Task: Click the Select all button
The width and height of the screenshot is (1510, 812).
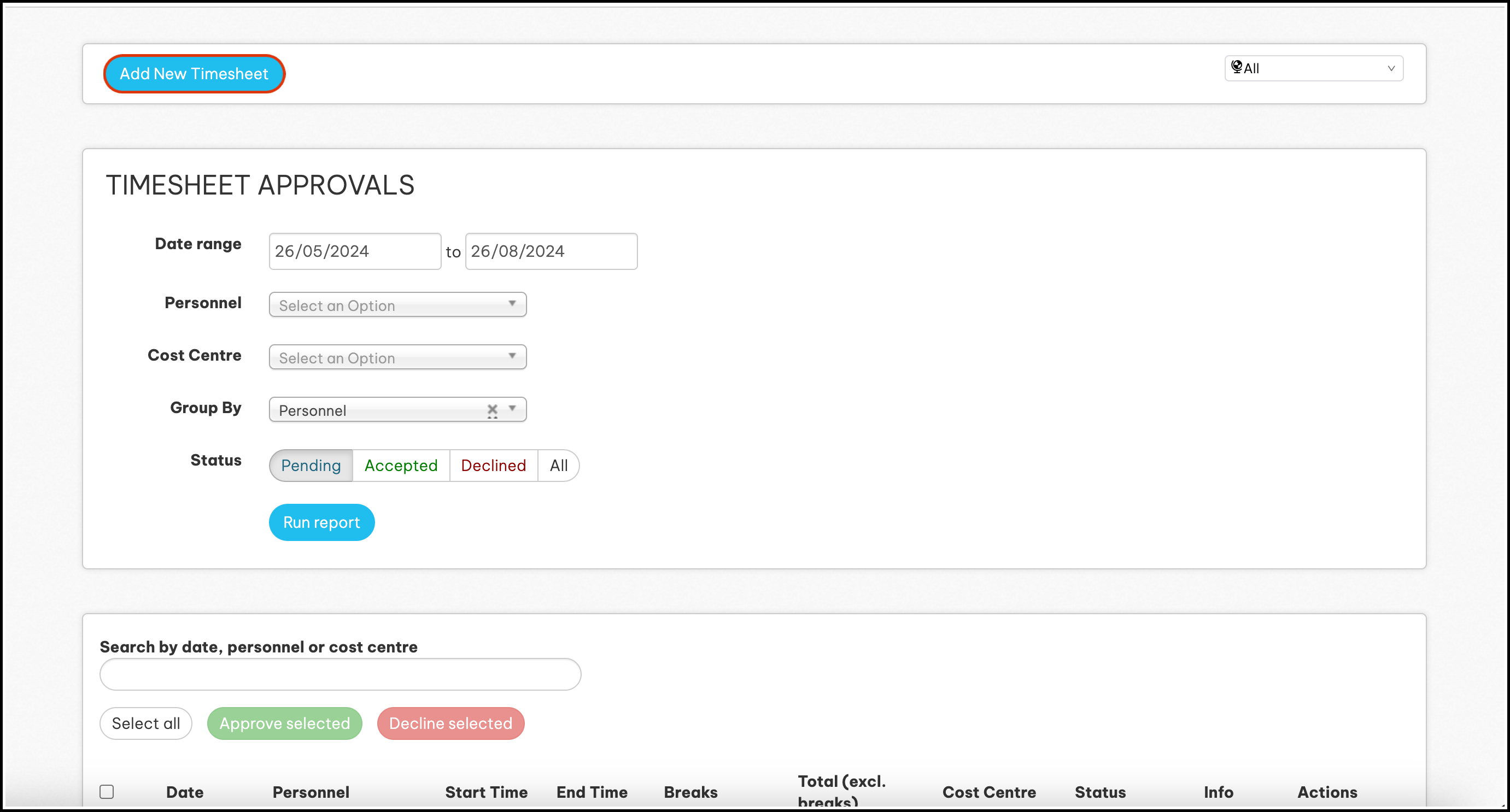Action: (x=146, y=723)
